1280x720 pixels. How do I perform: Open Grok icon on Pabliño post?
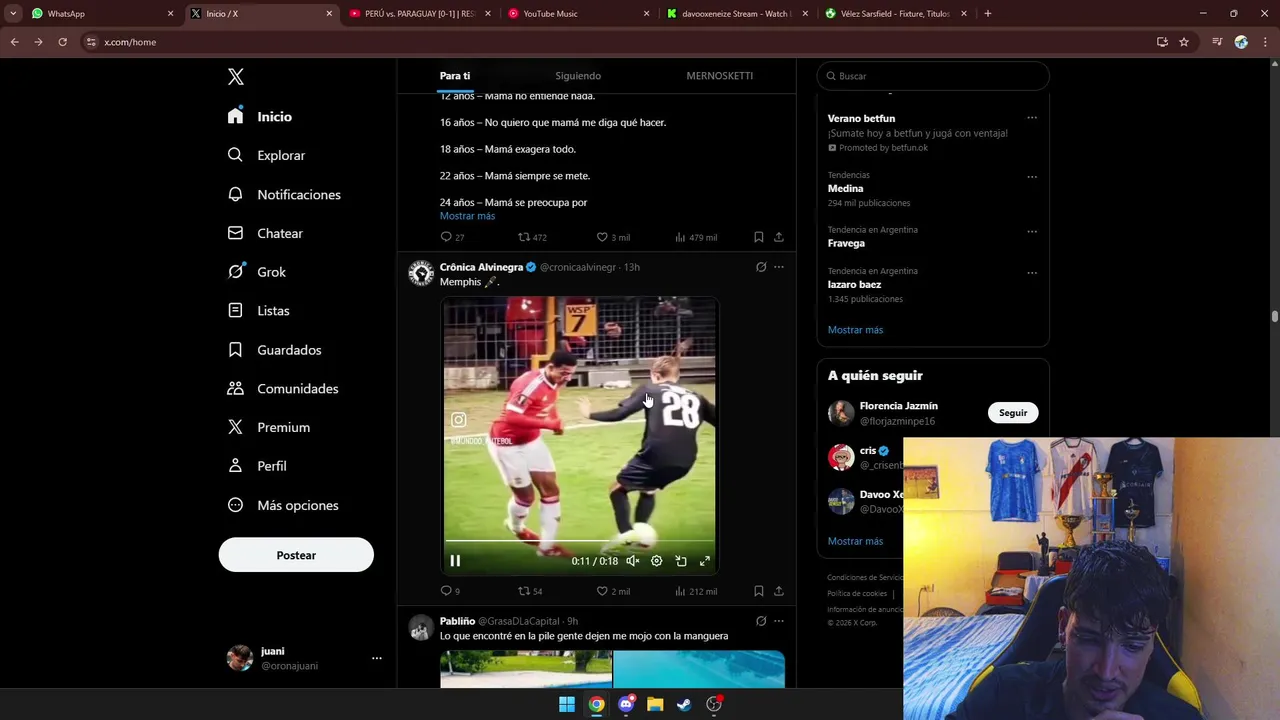tap(761, 621)
